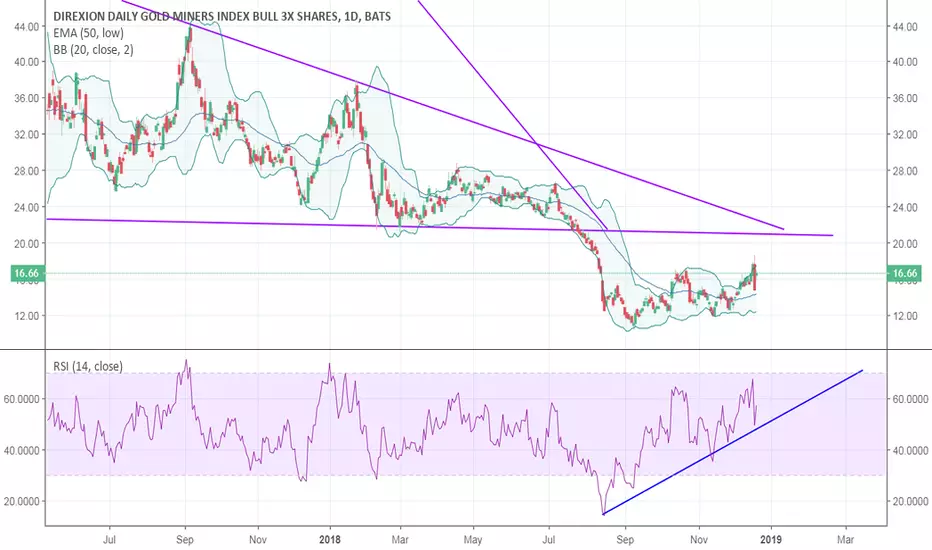
Task: Click the 20.00 label on left price axis
Action: [x=27, y=244]
